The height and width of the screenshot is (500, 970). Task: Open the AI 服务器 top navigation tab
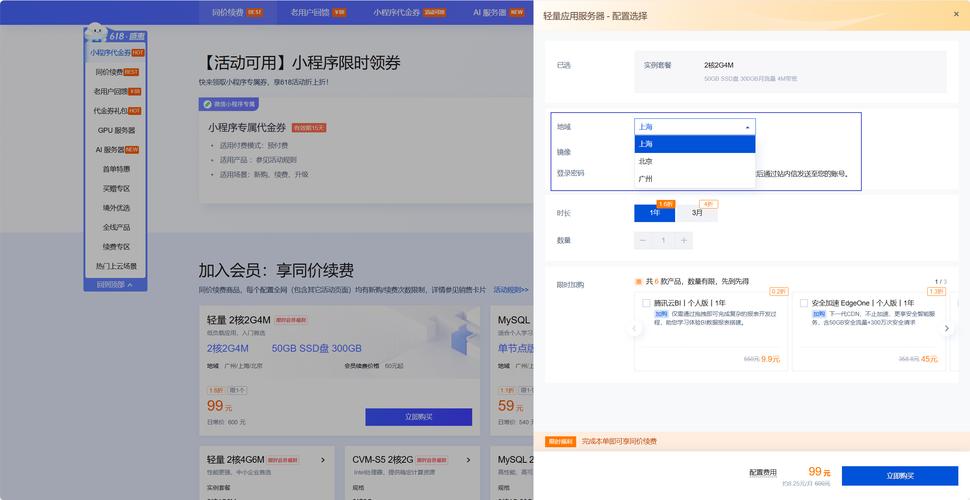click(499, 12)
